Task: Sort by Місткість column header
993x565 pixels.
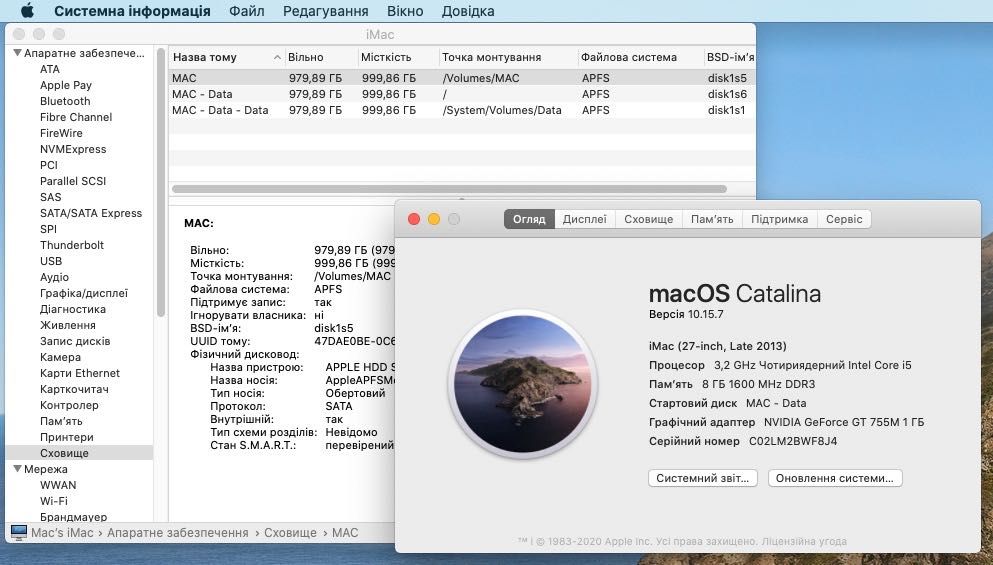Action: click(x=398, y=57)
